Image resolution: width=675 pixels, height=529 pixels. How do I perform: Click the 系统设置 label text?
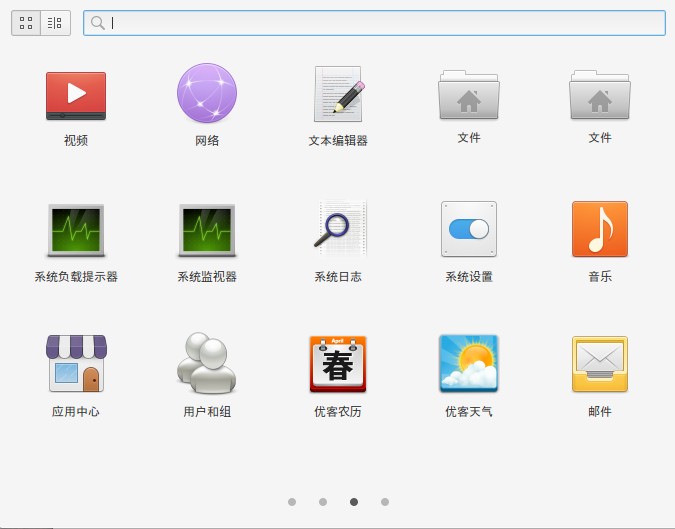(469, 276)
